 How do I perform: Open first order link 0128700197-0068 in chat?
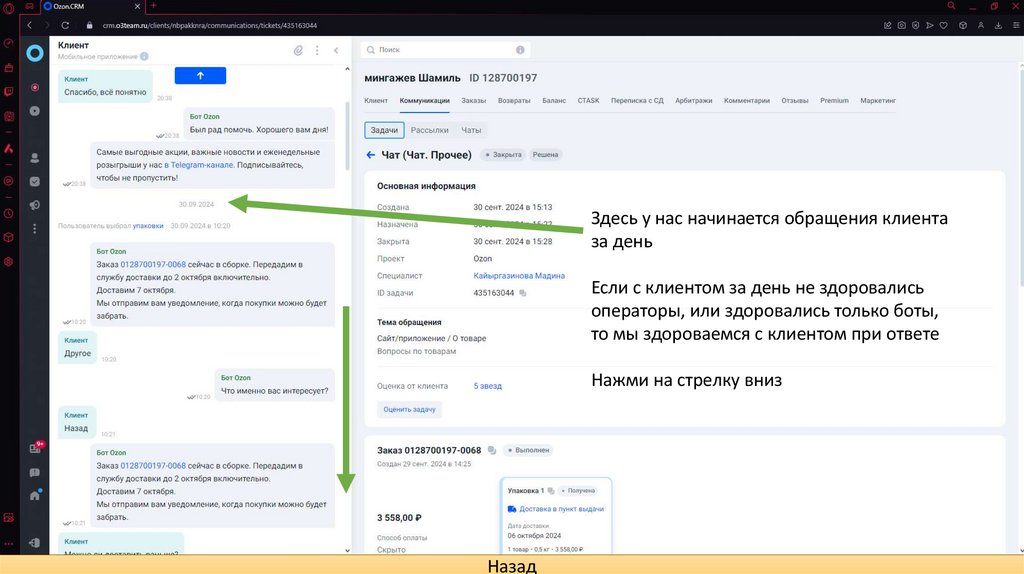click(153, 264)
